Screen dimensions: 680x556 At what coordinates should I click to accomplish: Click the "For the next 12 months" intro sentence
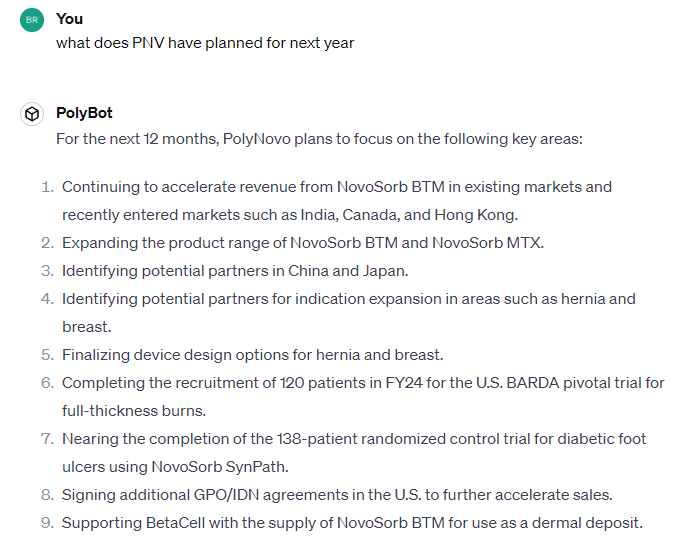point(319,138)
